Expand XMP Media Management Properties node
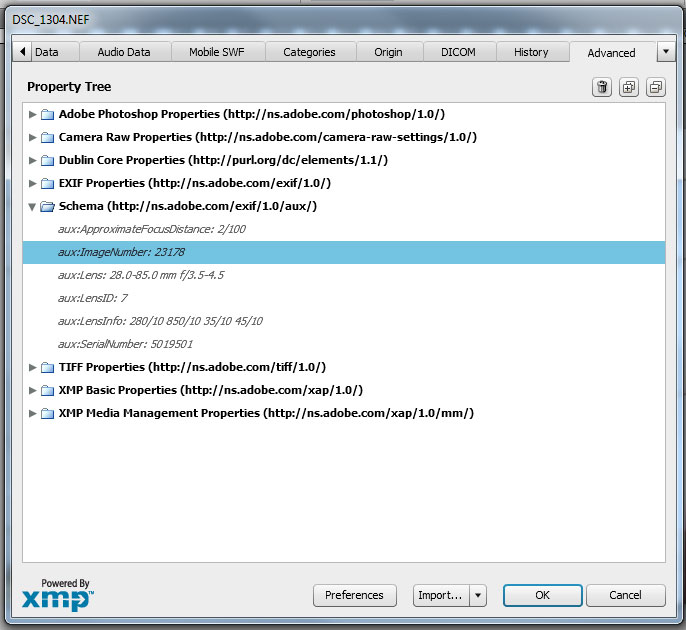This screenshot has width=686, height=630. pyautogui.click(x=33, y=414)
